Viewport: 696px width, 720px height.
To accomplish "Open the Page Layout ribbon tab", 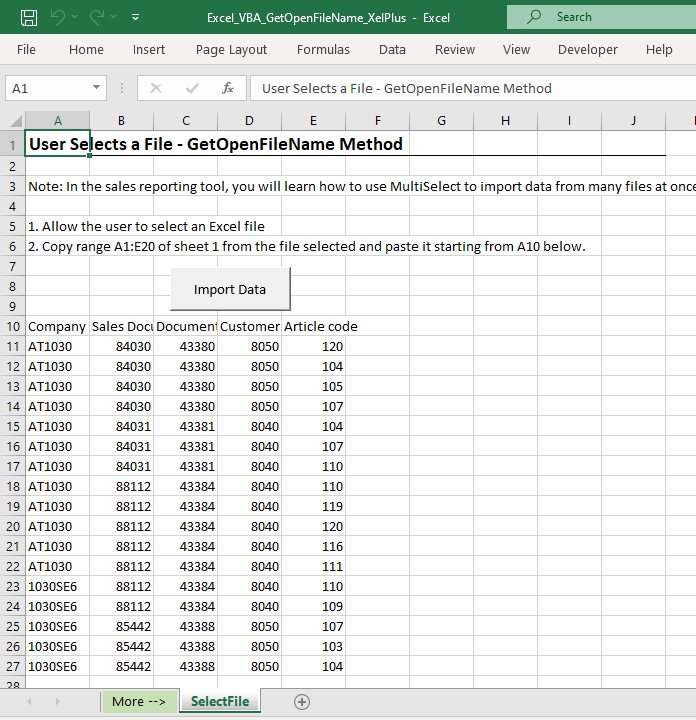I will tap(231, 49).
